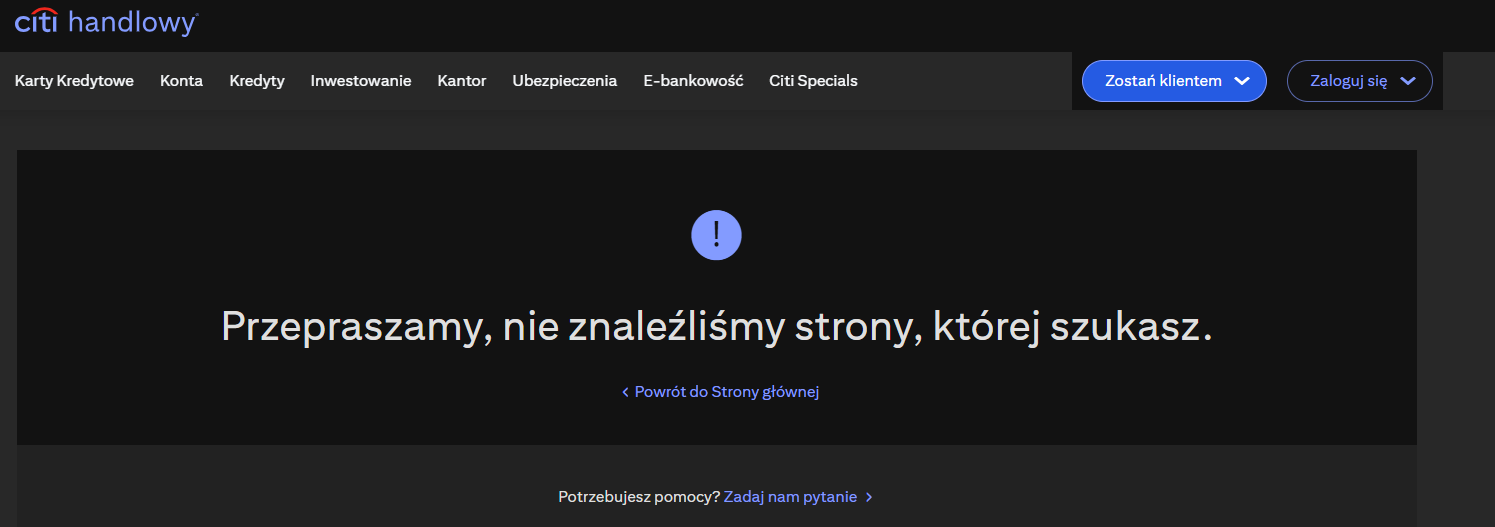Select Kredyty in the navigation bar
Viewport: 1495px width, 527px height.
click(257, 81)
